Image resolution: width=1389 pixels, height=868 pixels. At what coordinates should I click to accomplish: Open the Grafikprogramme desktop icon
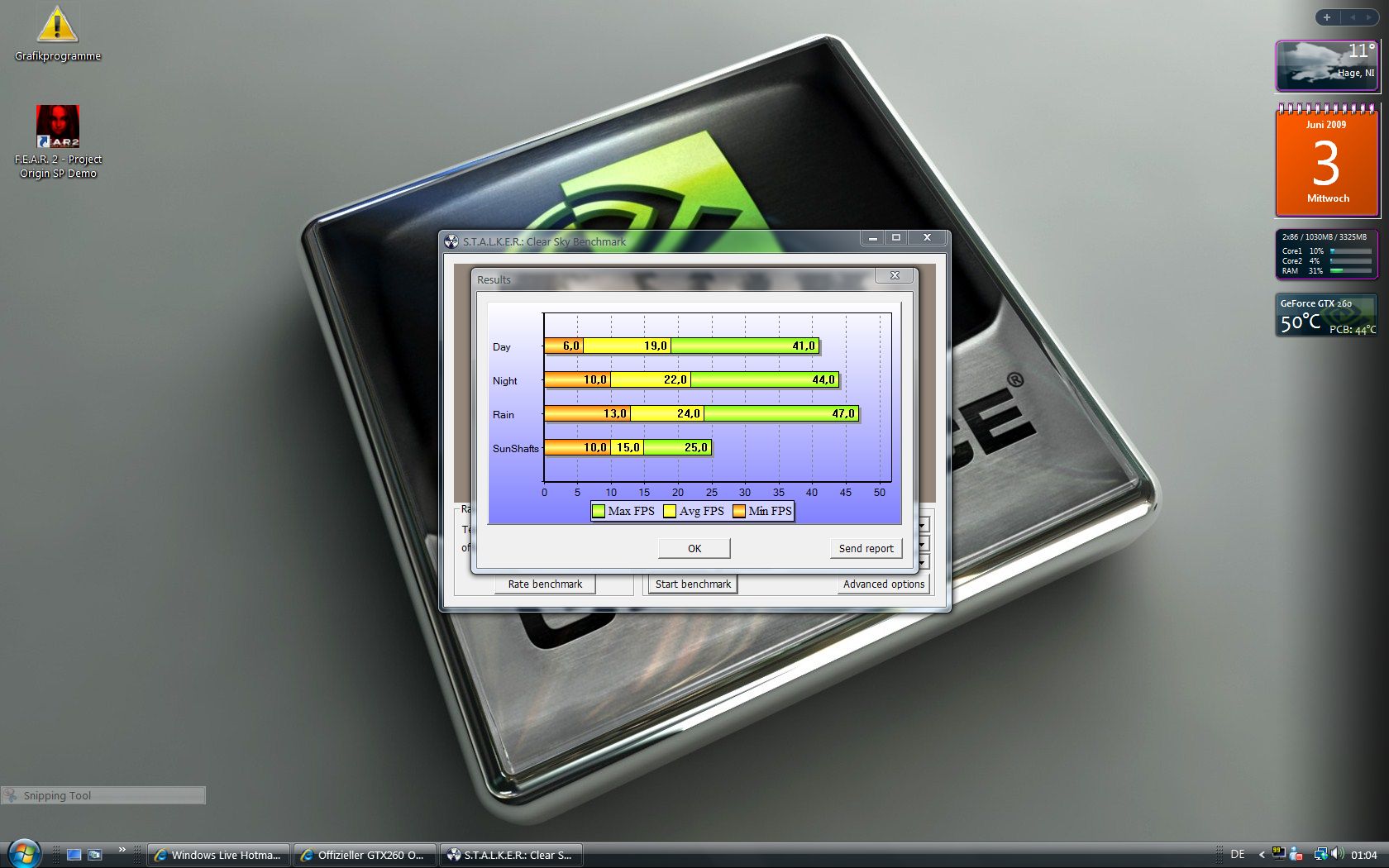tap(57, 34)
